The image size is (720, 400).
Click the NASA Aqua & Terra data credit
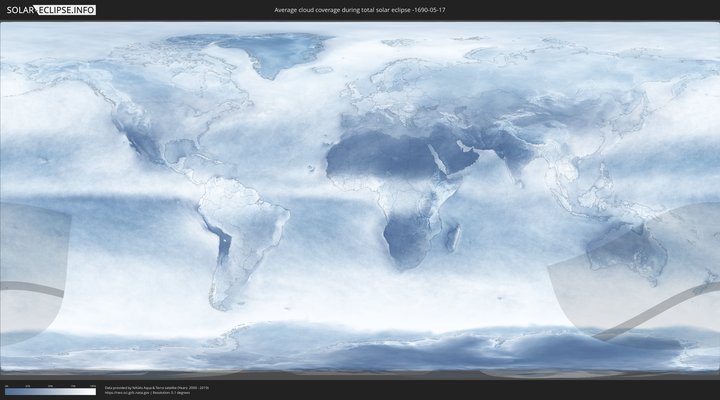(x=158, y=387)
